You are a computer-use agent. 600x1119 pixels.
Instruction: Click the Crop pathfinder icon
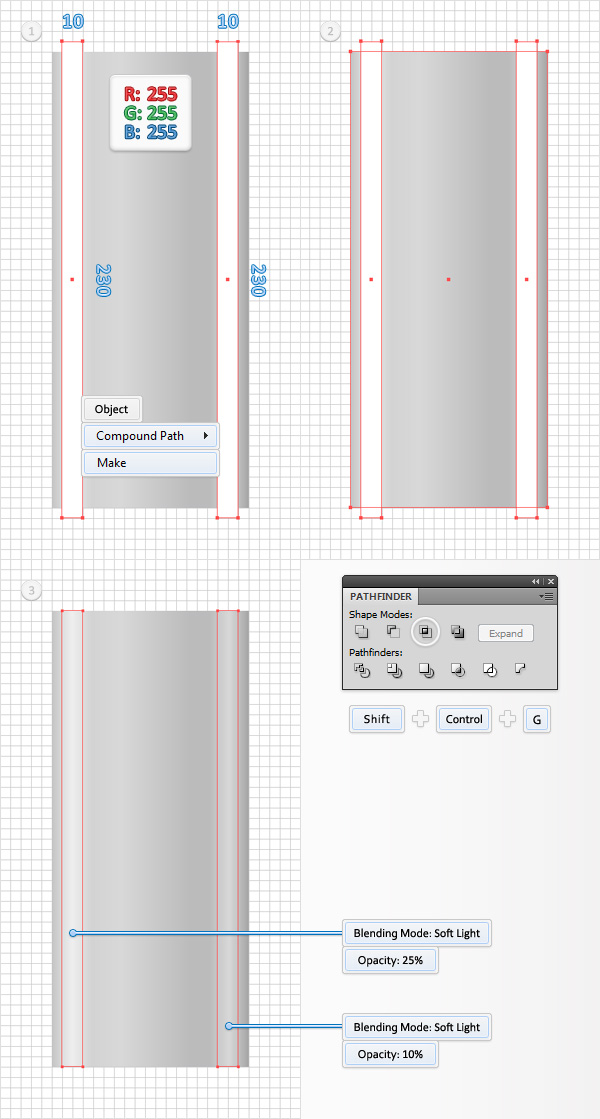click(457, 670)
